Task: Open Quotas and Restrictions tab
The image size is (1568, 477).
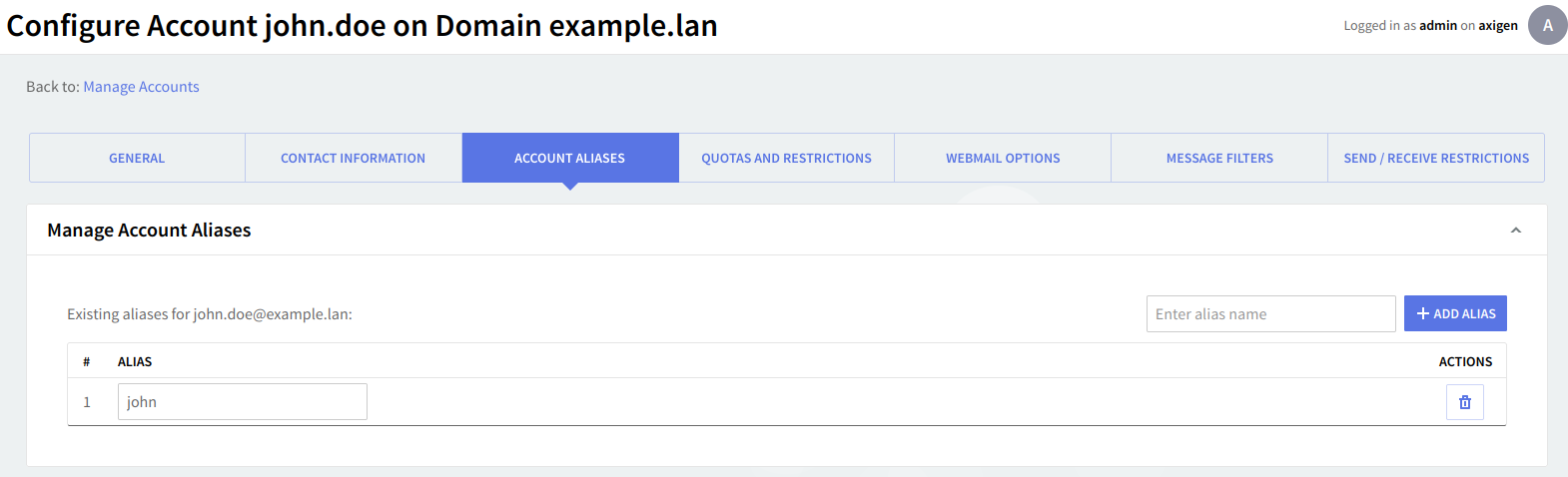Action: click(x=786, y=158)
